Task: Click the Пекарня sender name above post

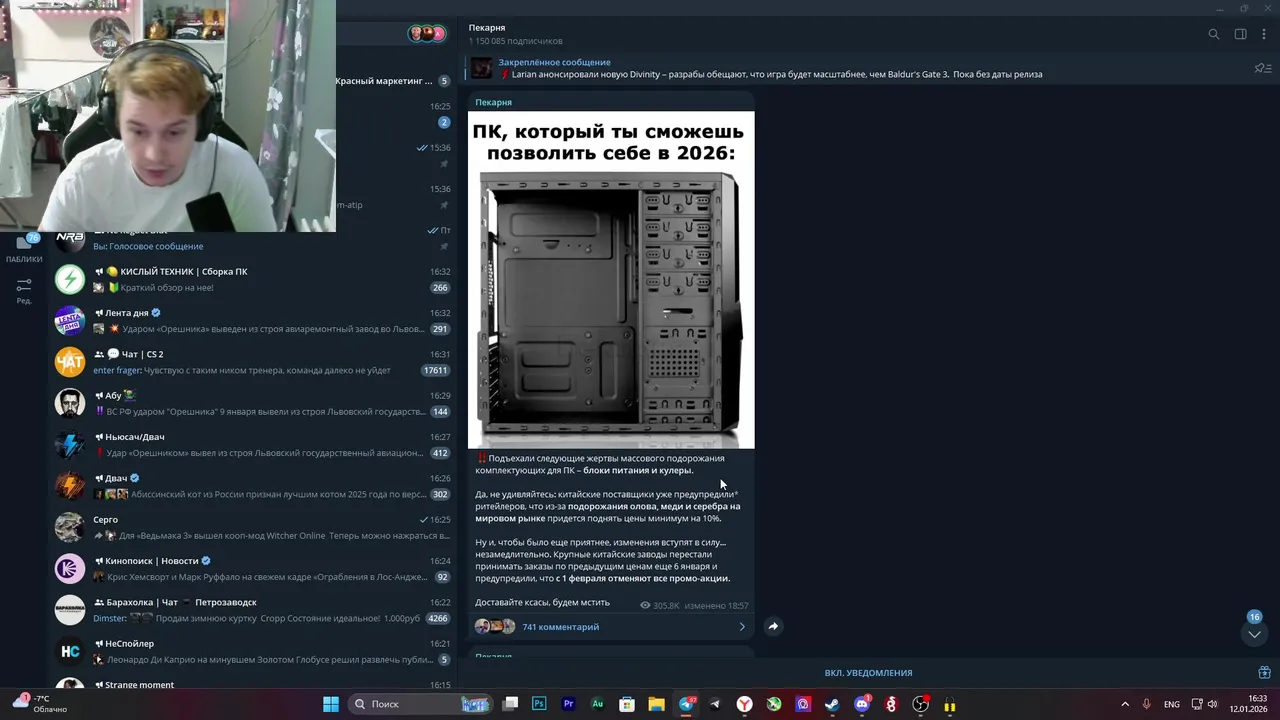Action: tap(493, 102)
